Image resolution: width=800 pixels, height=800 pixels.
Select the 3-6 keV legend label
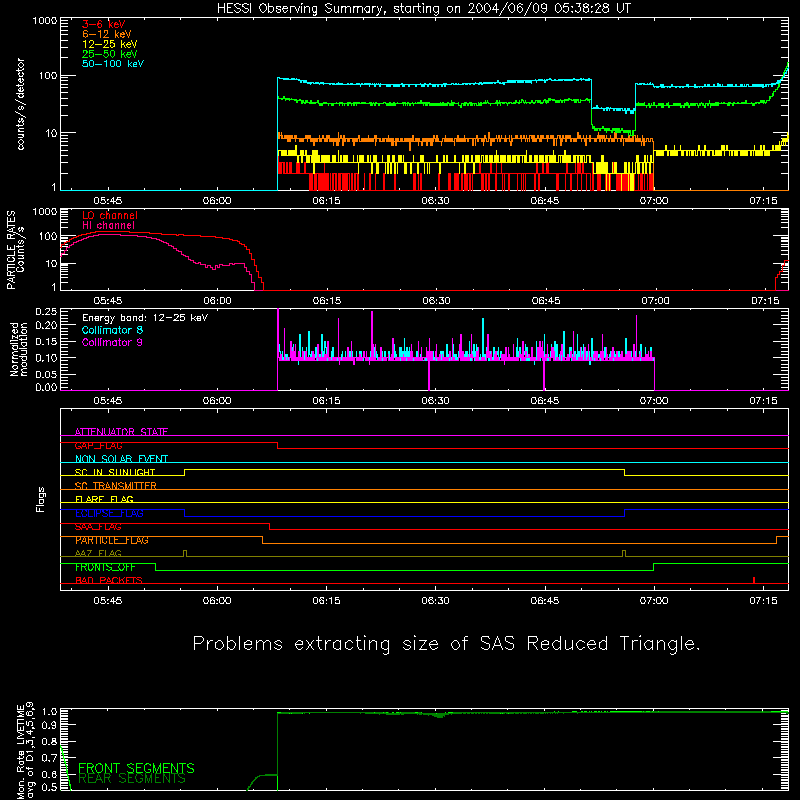pos(103,24)
